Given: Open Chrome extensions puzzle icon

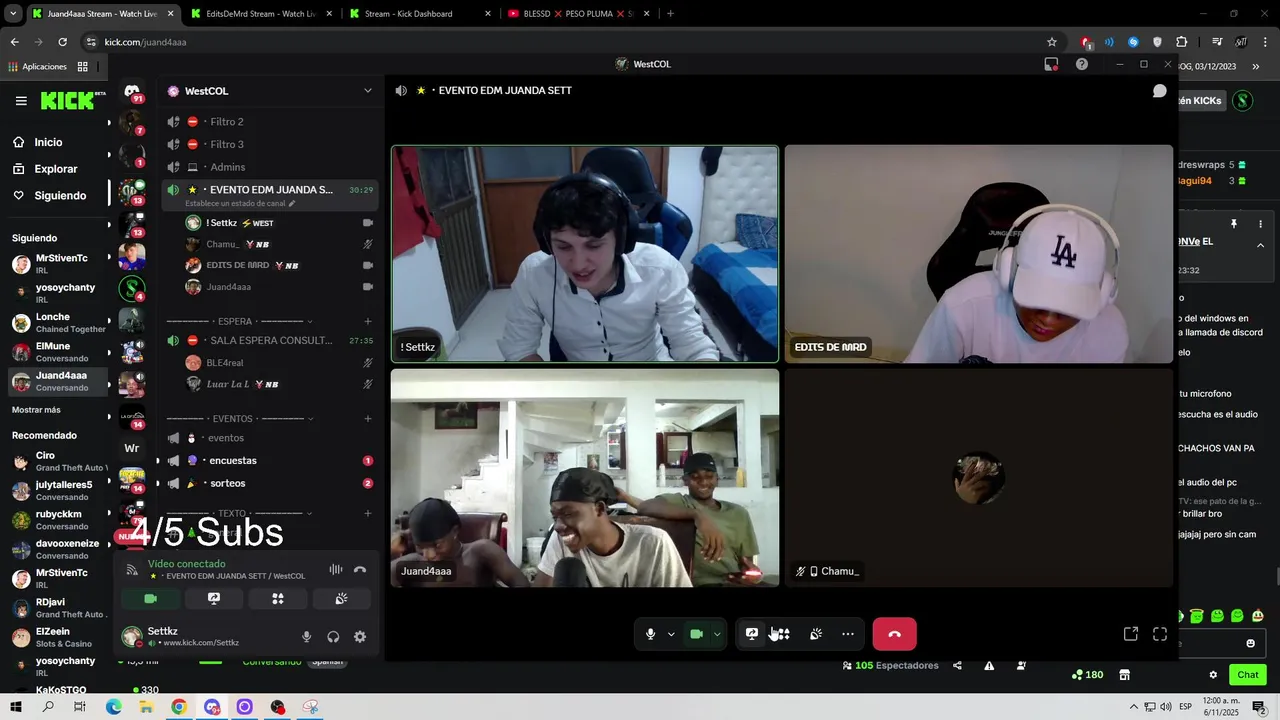Looking at the screenshot, I should click(x=1182, y=42).
